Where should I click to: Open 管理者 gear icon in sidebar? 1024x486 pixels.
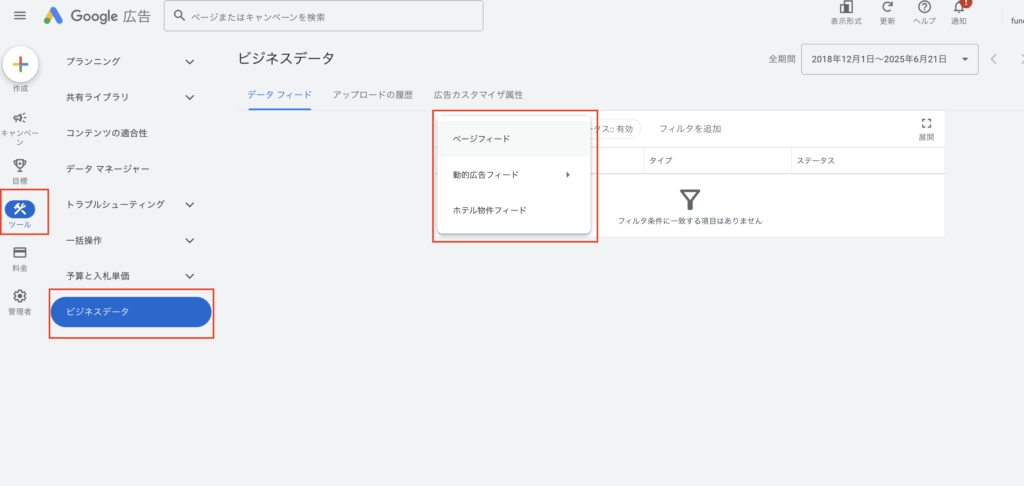20,297
